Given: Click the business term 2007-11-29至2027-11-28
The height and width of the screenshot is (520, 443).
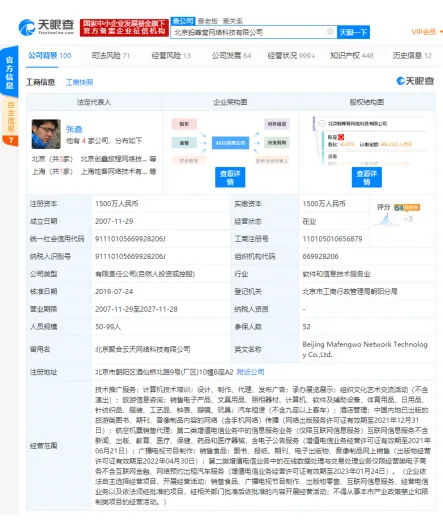Looking at the screenshot, I should (136, 309).
